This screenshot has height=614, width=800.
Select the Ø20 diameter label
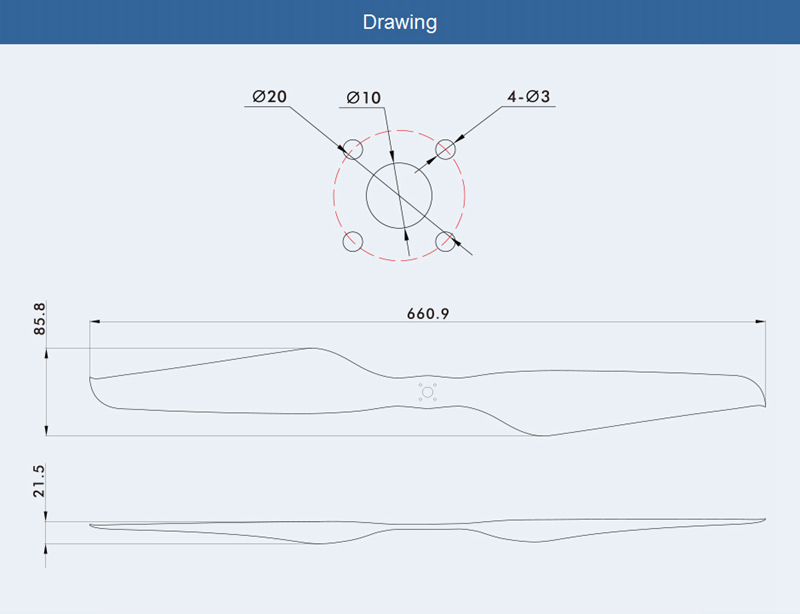269,96
